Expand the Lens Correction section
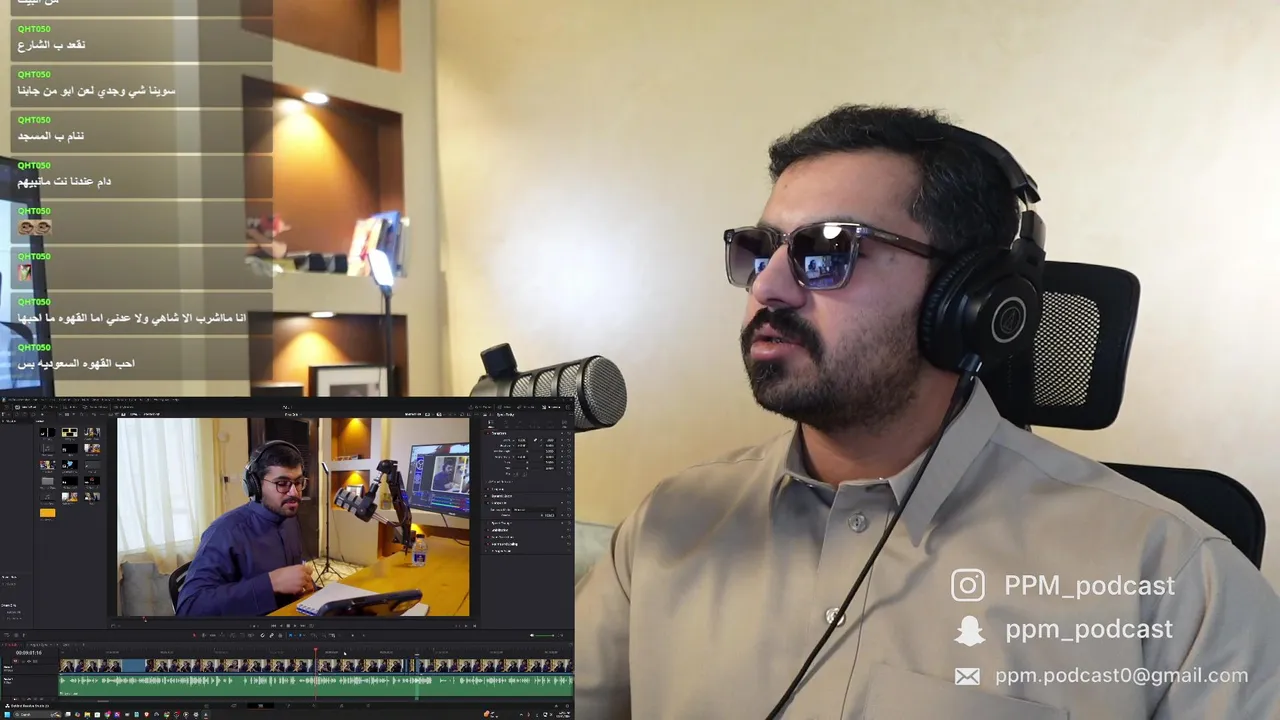This screenshot has width=1280, height=720. pos(502,537)
